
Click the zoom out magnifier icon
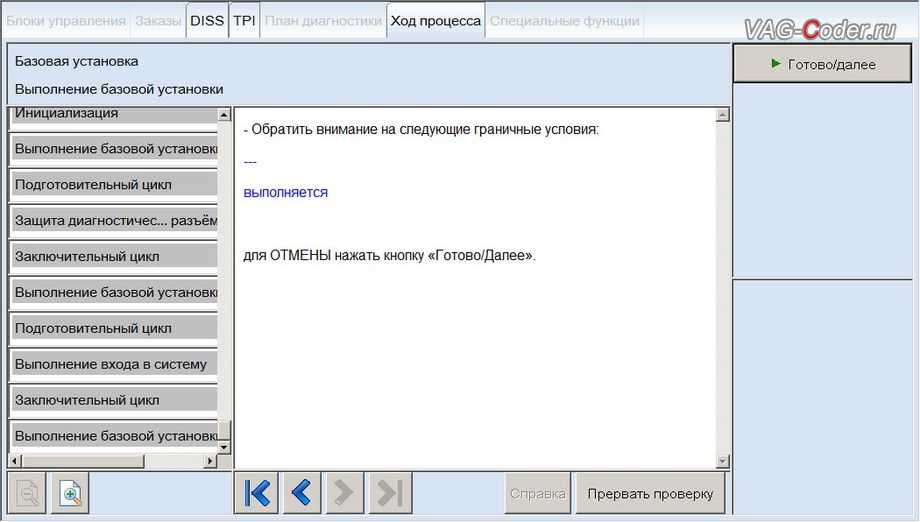pos(27,493)
